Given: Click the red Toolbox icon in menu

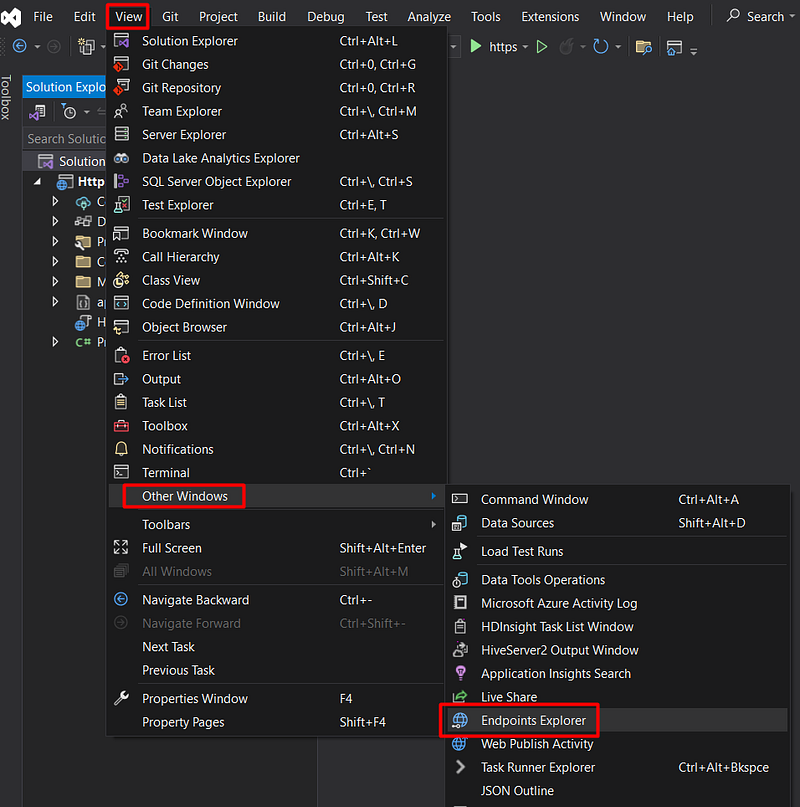Looking at the screenshot, I should click(121, 426).
